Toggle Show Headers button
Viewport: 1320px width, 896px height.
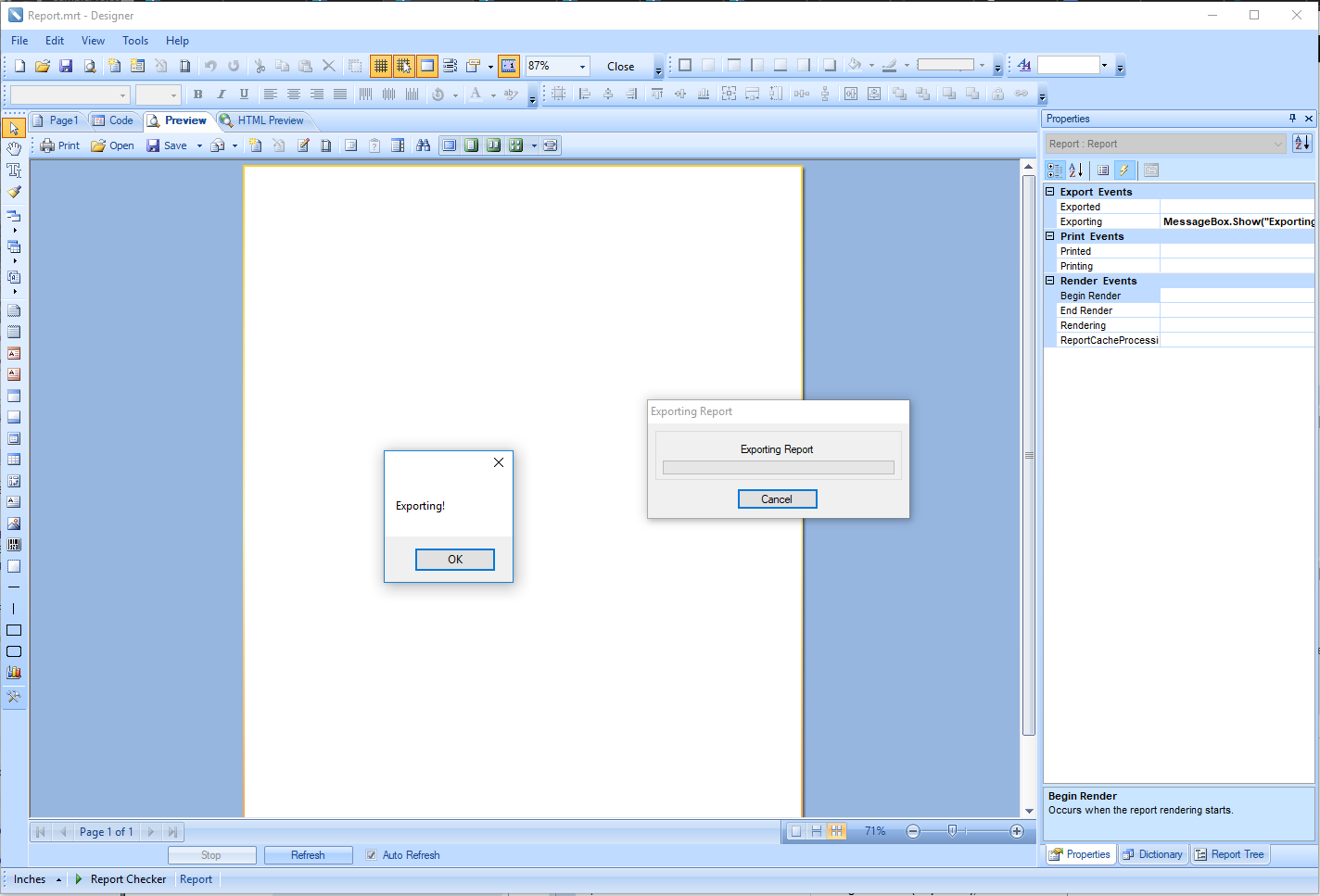coord(427,66)
